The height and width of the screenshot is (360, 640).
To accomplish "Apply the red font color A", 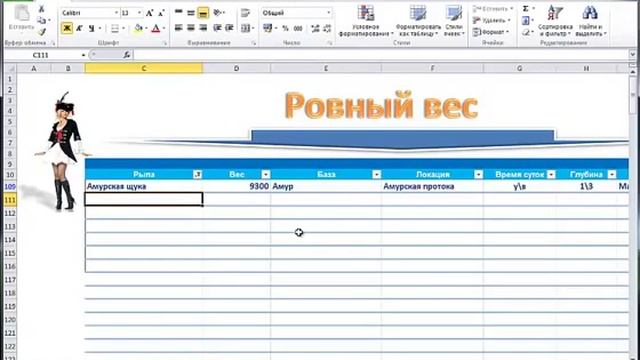I will click(x=156, y=28).
